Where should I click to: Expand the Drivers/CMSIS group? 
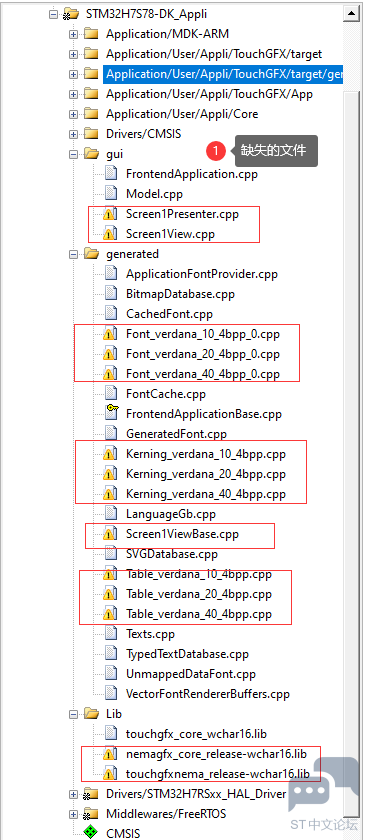pyautogui.click(x=73, y=134)
